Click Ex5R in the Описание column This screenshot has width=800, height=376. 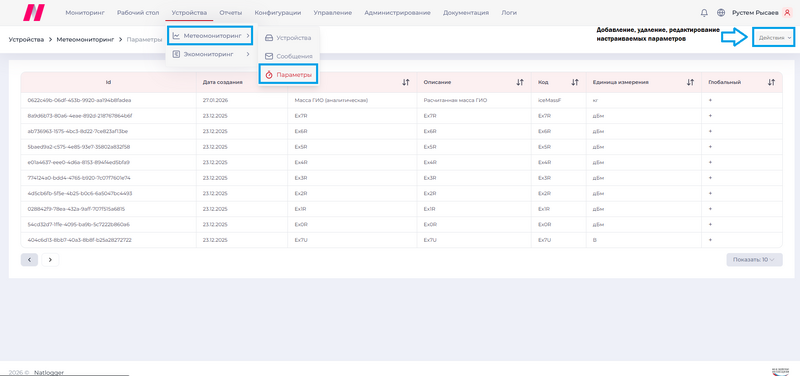430,147
